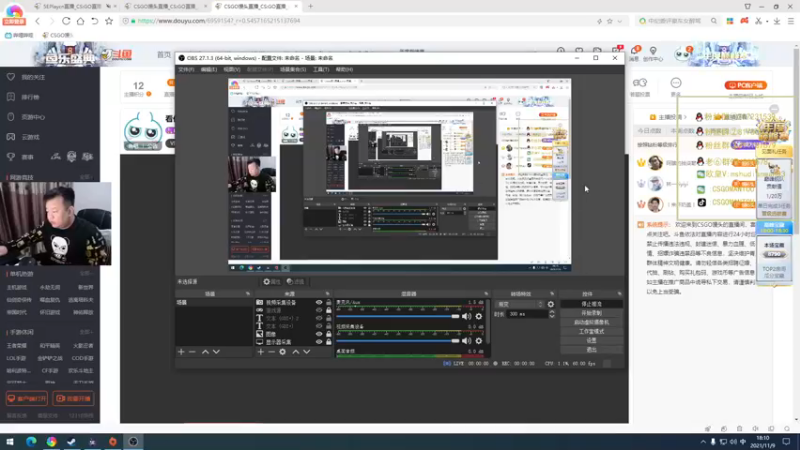
Task: Move source up in sources list
Action: [296, 352]
